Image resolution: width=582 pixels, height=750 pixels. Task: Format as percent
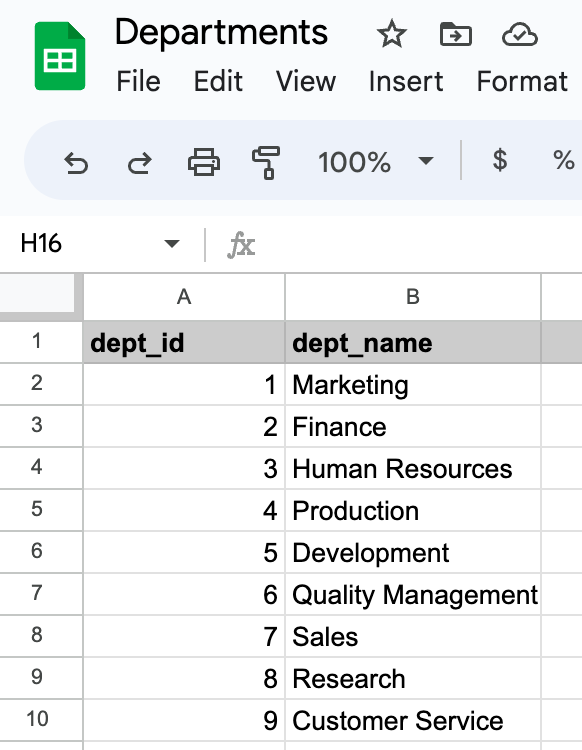pyautogui.click(x=563, y=160)
